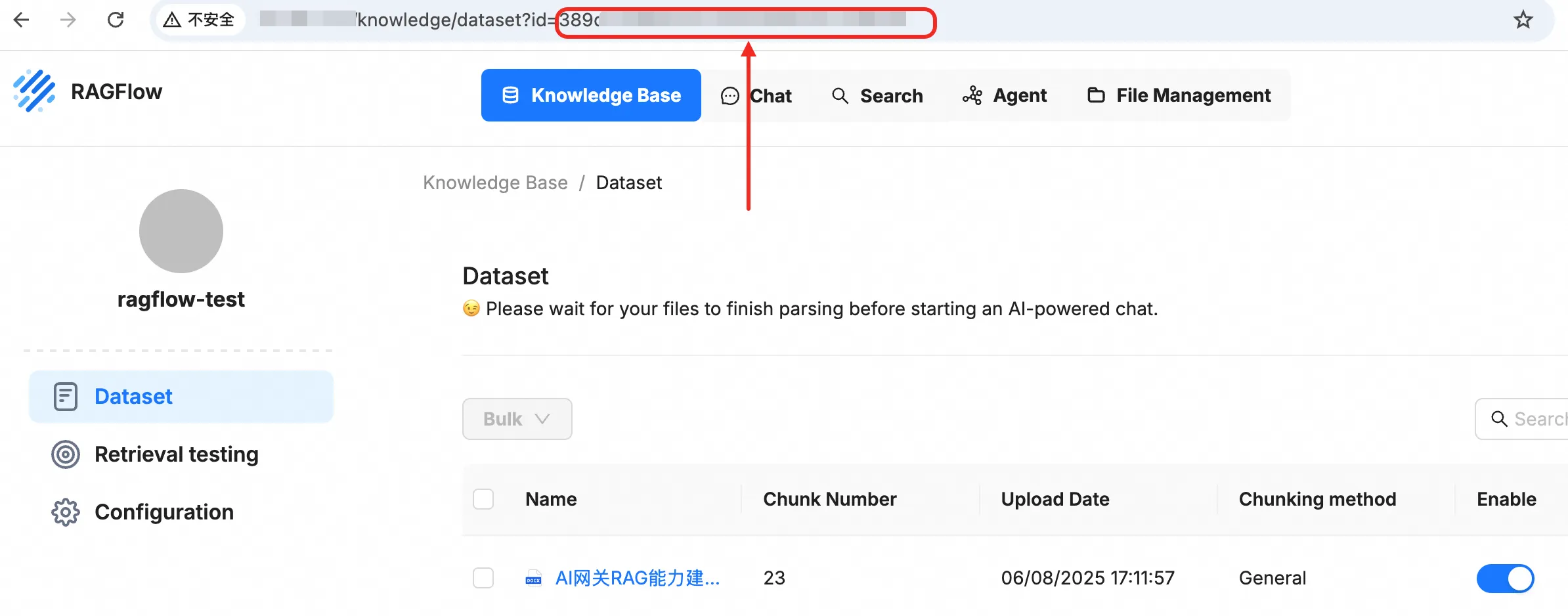This screenshot has height=616, width=1568.
Task: Disable the Enable toggle for the document
Action: pyautogui.click(x=1505, y=579)
